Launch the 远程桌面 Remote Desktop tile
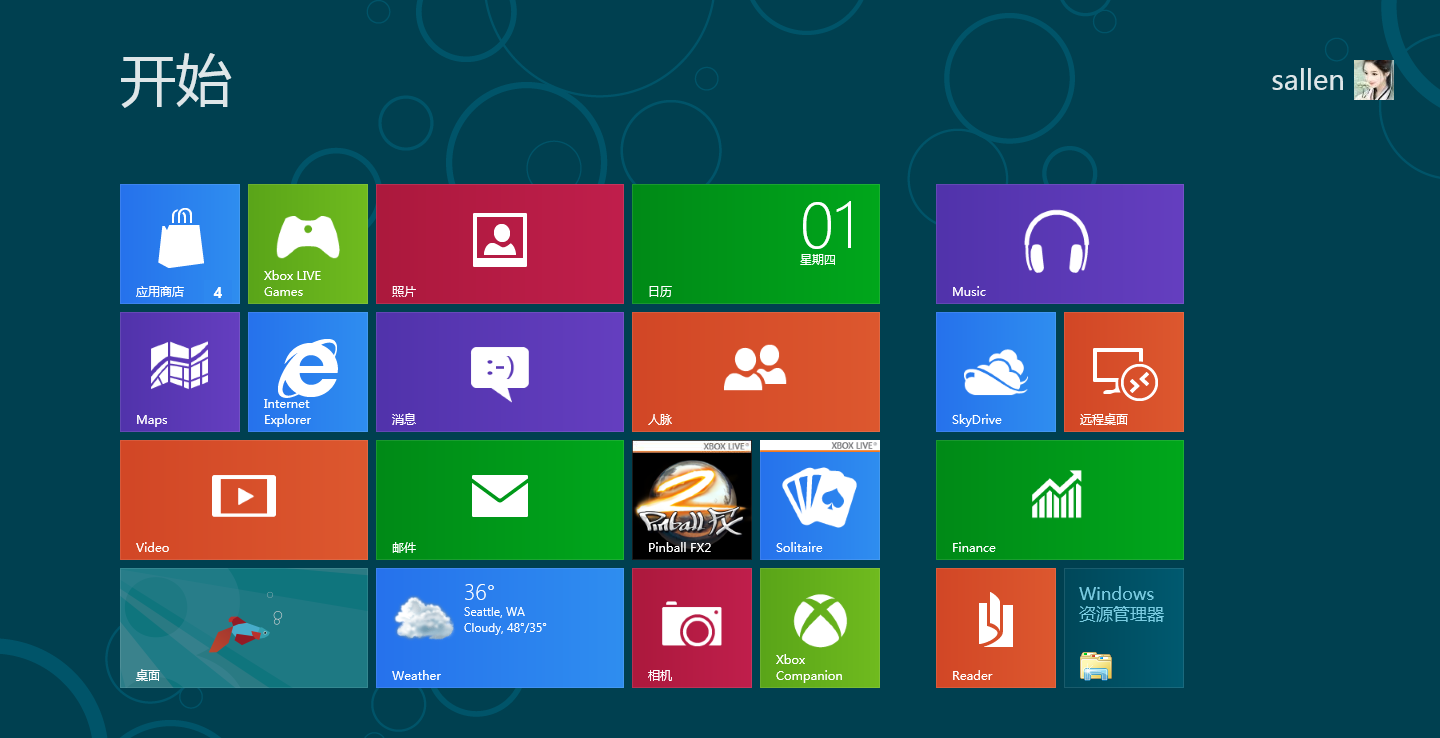Image resolution: width=1440 pixels, height=738 pixels. pyautogui.click(x=1124, y=372)
